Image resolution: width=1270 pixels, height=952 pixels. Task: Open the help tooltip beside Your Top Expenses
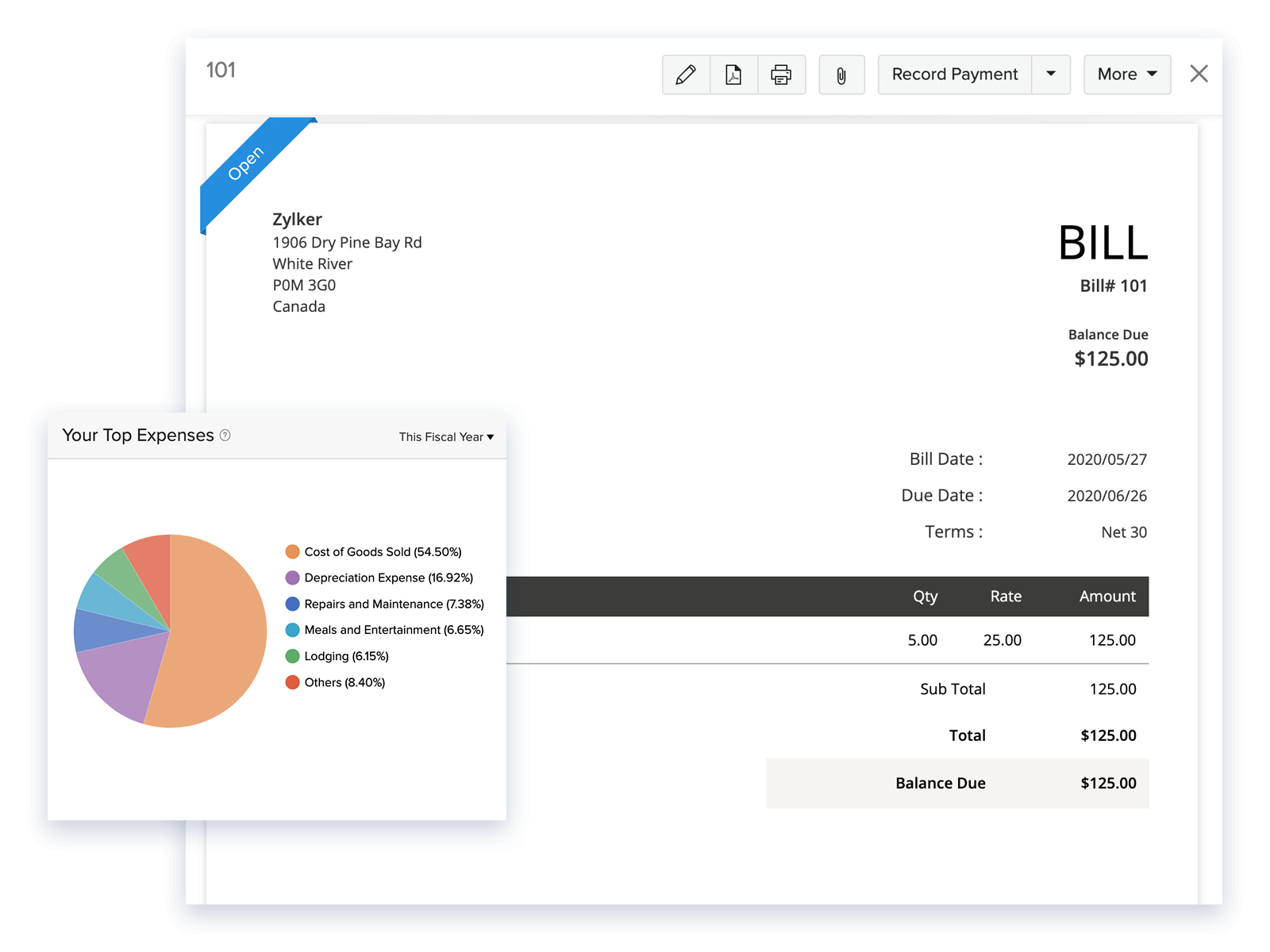click(x=225, y=436)
